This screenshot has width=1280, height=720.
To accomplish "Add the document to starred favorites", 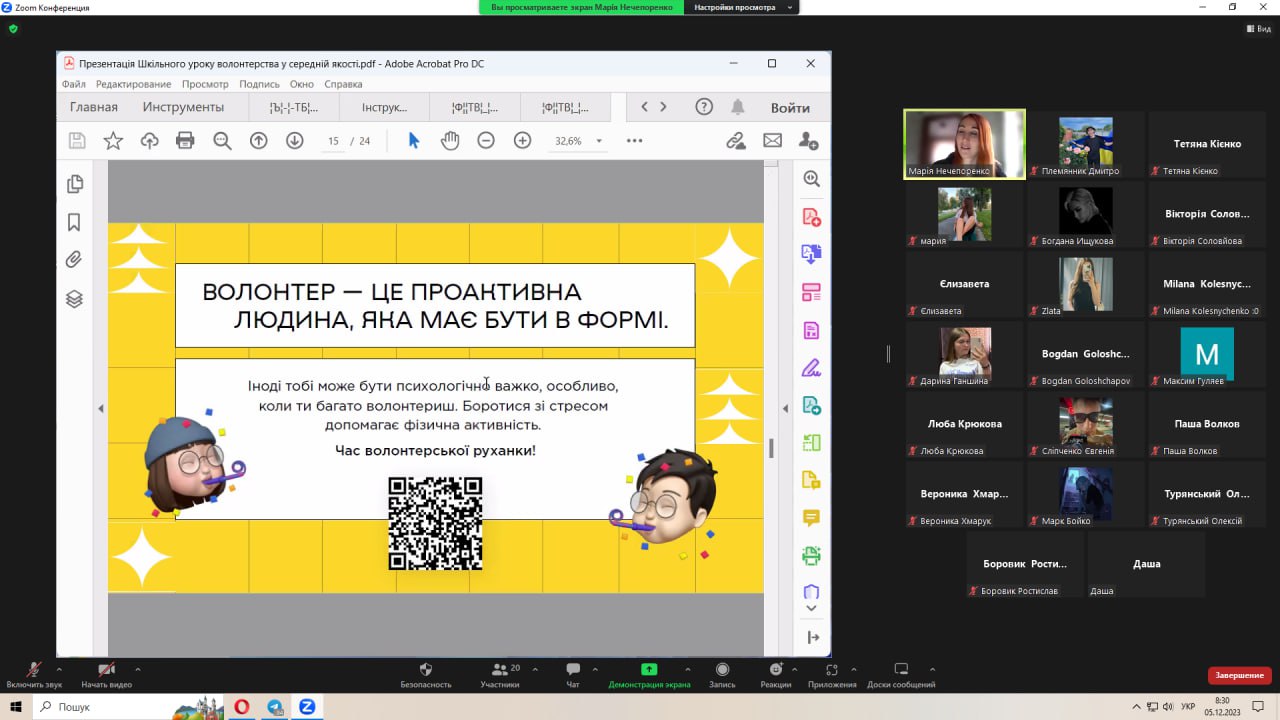I will pos(113,141).
